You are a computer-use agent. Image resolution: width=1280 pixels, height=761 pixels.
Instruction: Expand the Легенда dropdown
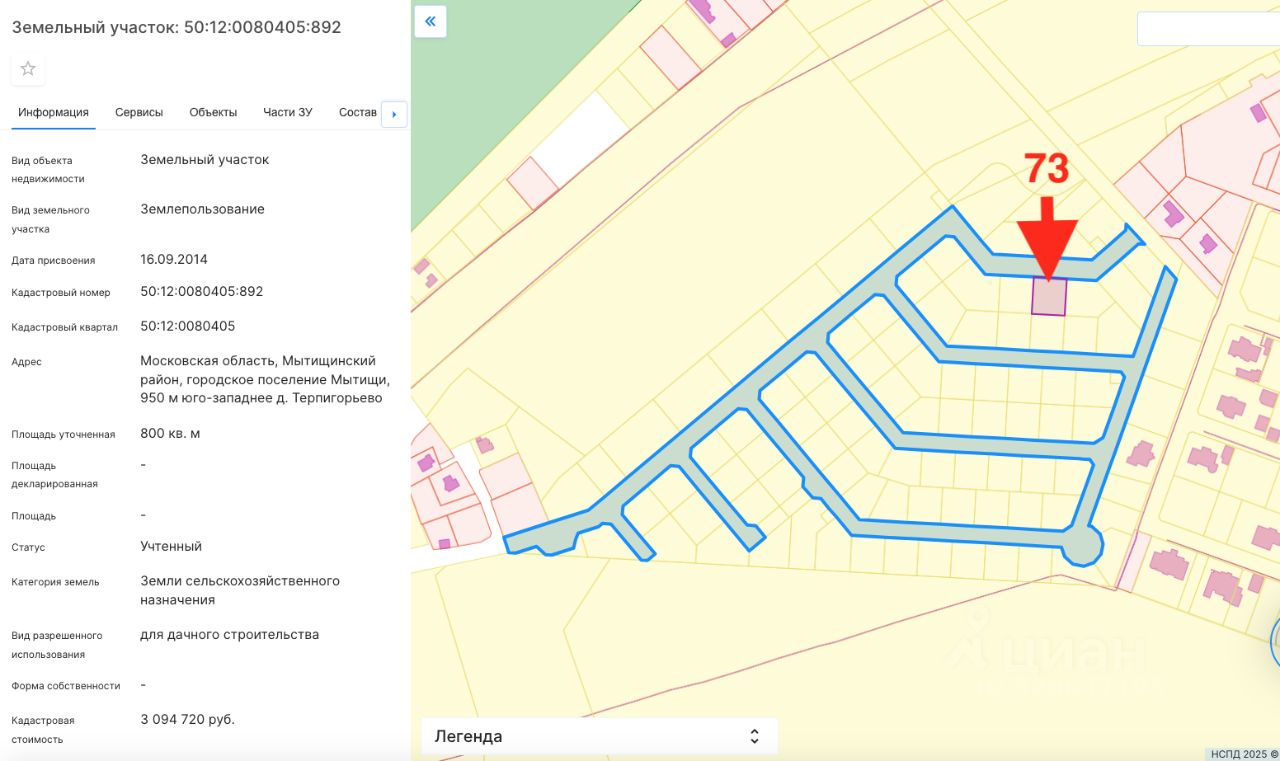click(597, 737)
